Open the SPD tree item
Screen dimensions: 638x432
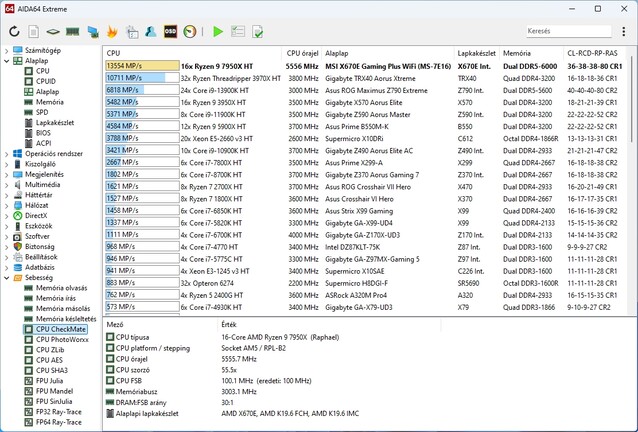(42, 112)
